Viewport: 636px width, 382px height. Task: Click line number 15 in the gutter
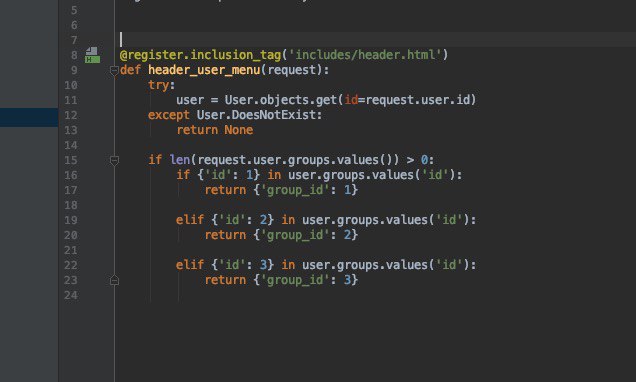pyautogui.click(x=71, y=161)
